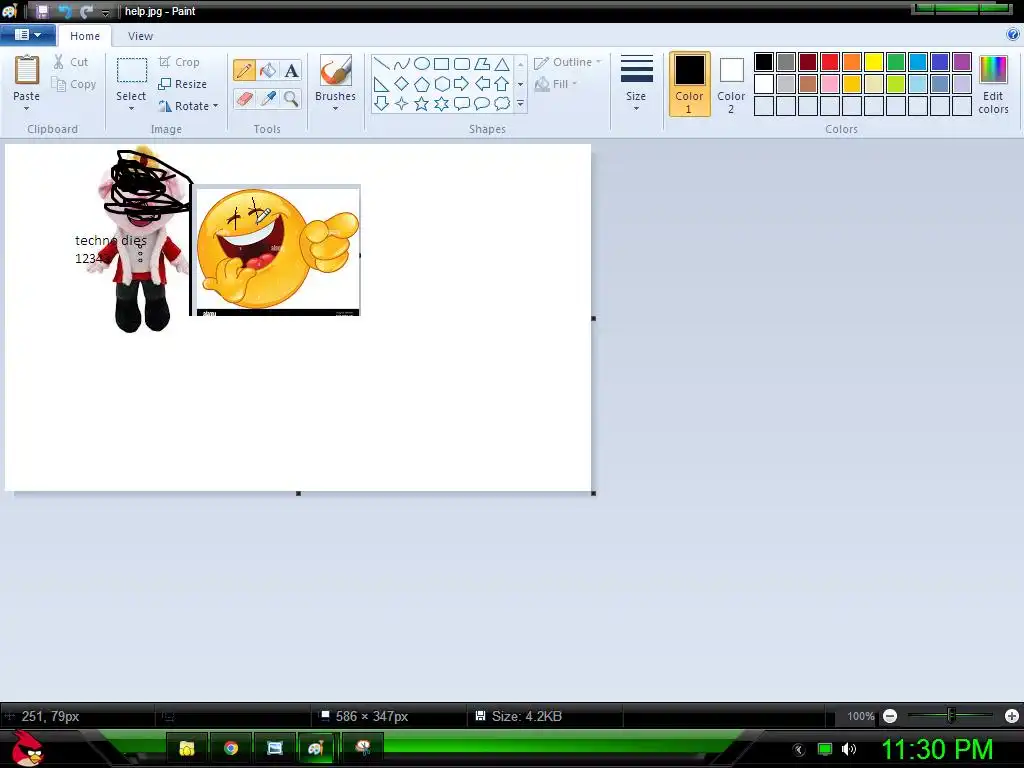The height and width of the screenshot is (768, 1024).
Task: Open the Paint file menu button
Action: click(x=27, y=35)
